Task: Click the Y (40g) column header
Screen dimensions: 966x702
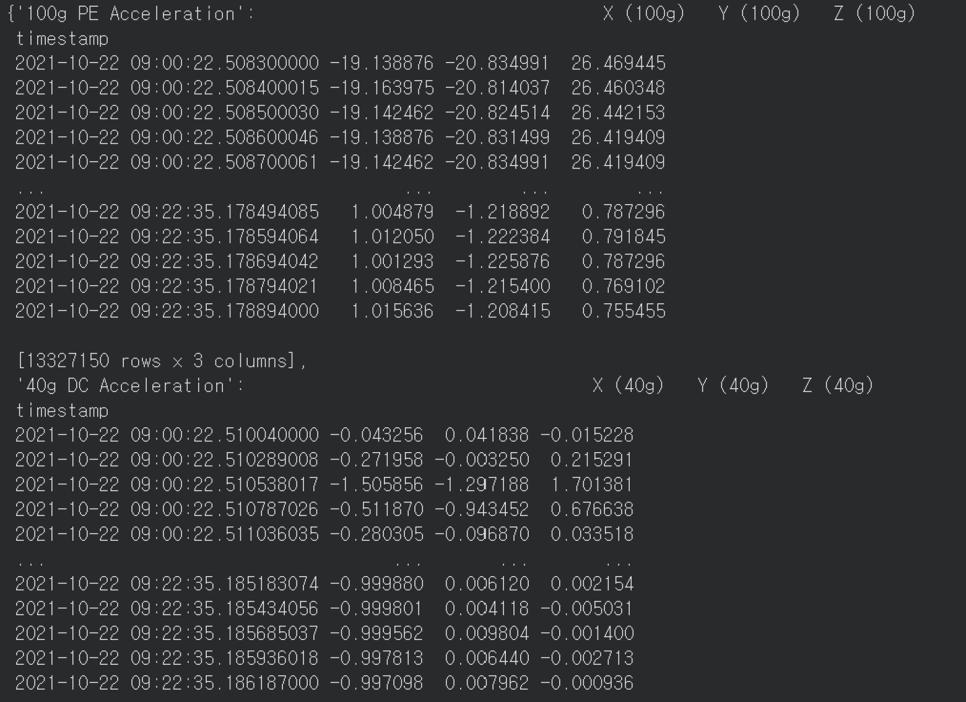Action: [733, 386]
